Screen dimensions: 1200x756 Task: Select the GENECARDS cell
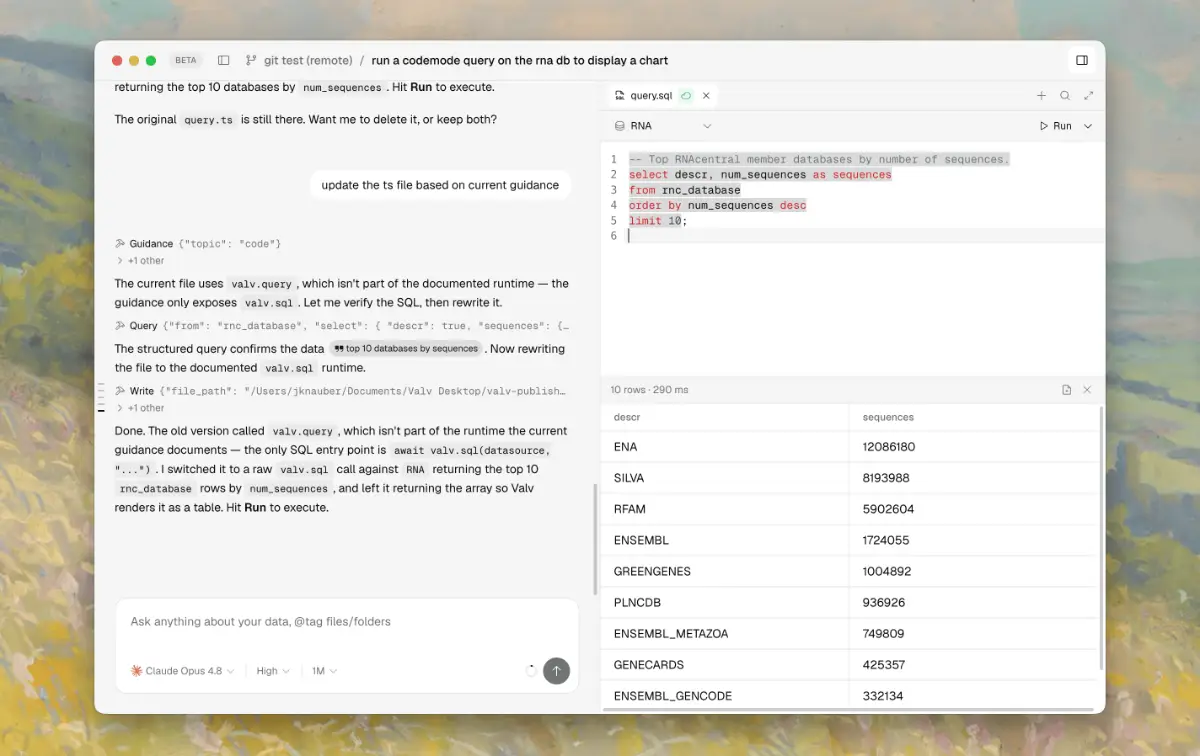724,664
